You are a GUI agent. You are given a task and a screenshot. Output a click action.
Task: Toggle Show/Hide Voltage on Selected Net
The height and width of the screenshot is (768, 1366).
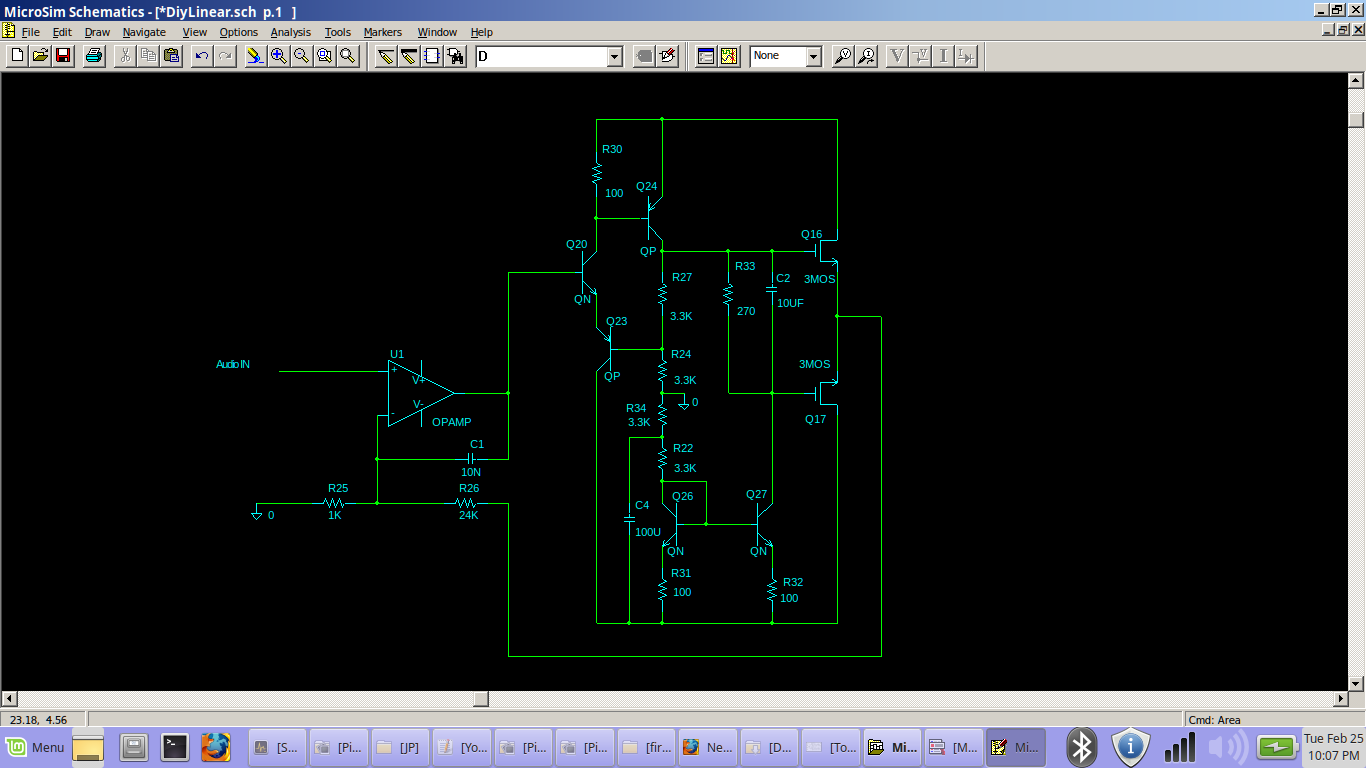click(920, 56)
